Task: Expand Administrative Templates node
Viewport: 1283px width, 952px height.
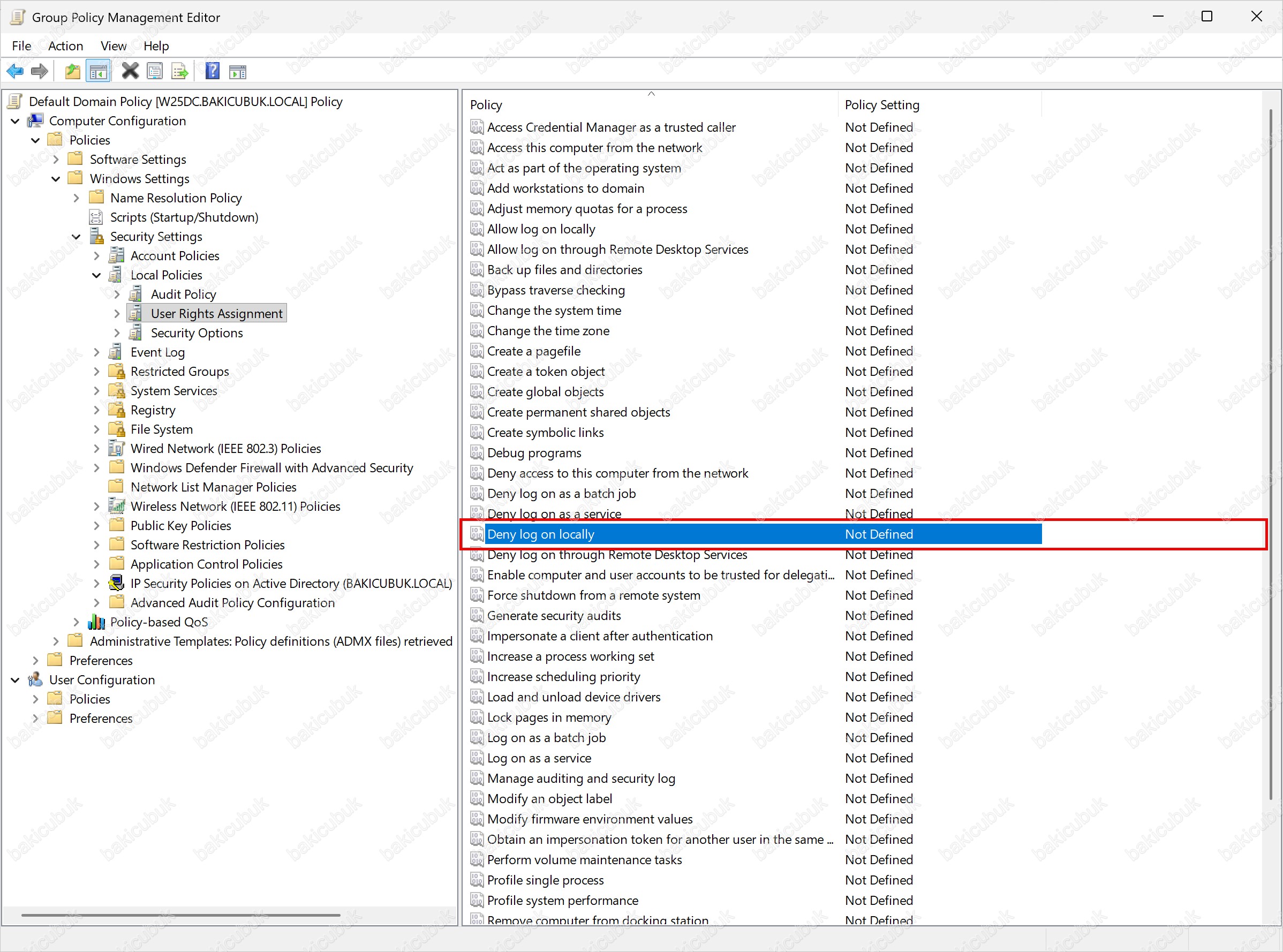Action: click(56, 641)
